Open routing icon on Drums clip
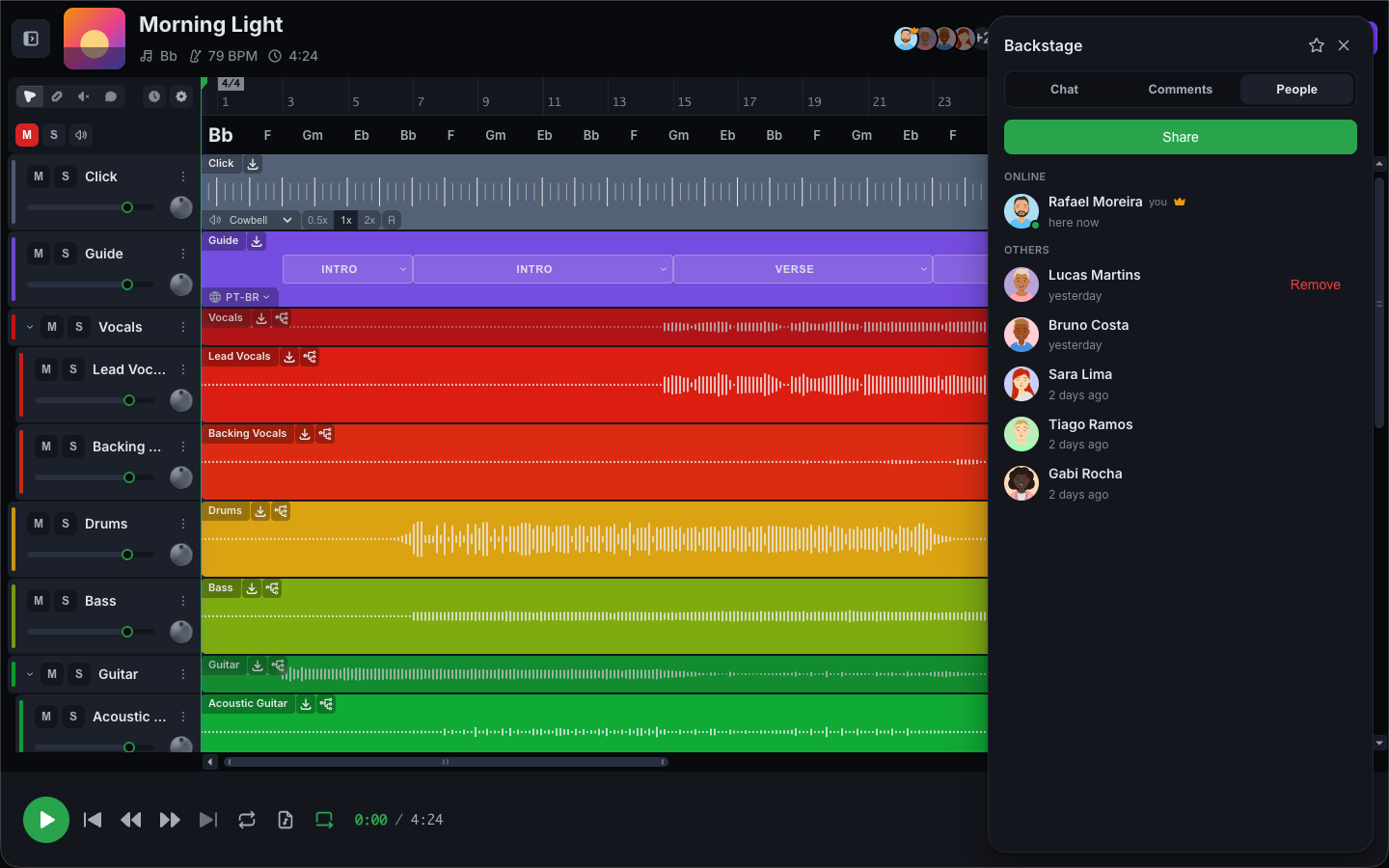 281,511
